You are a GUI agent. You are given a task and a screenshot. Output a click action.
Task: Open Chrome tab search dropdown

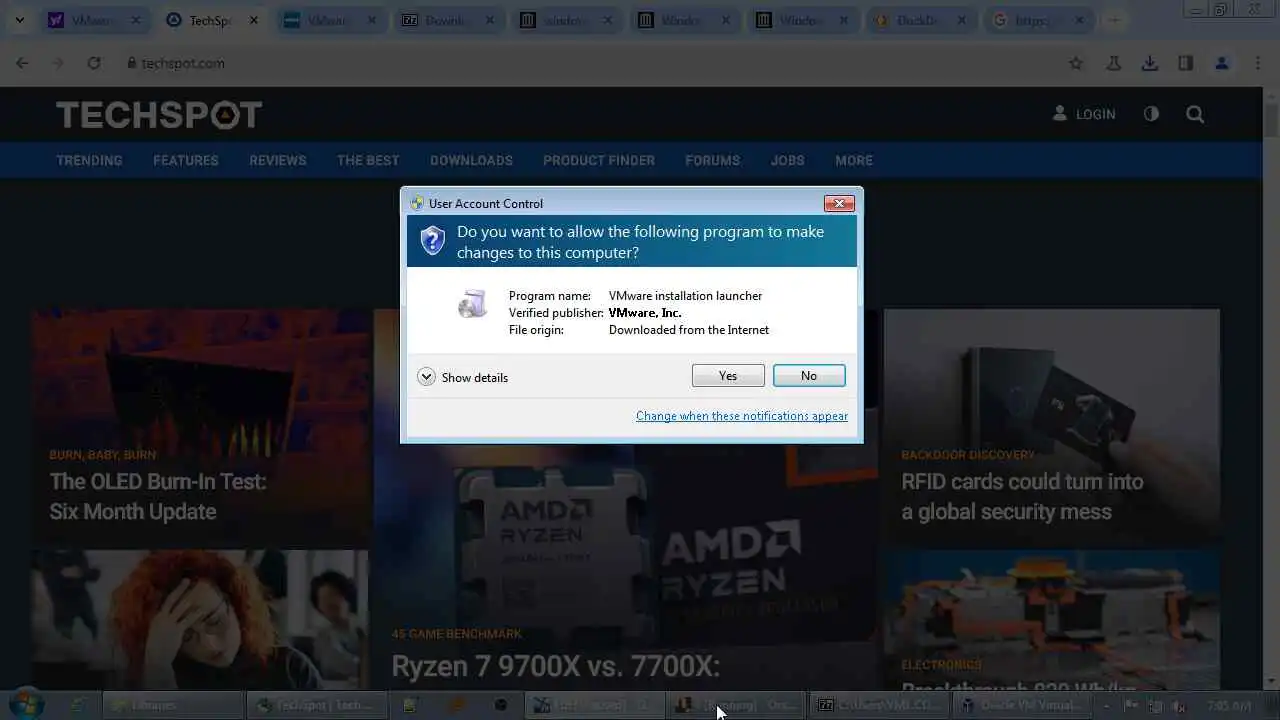pos(19,20)
